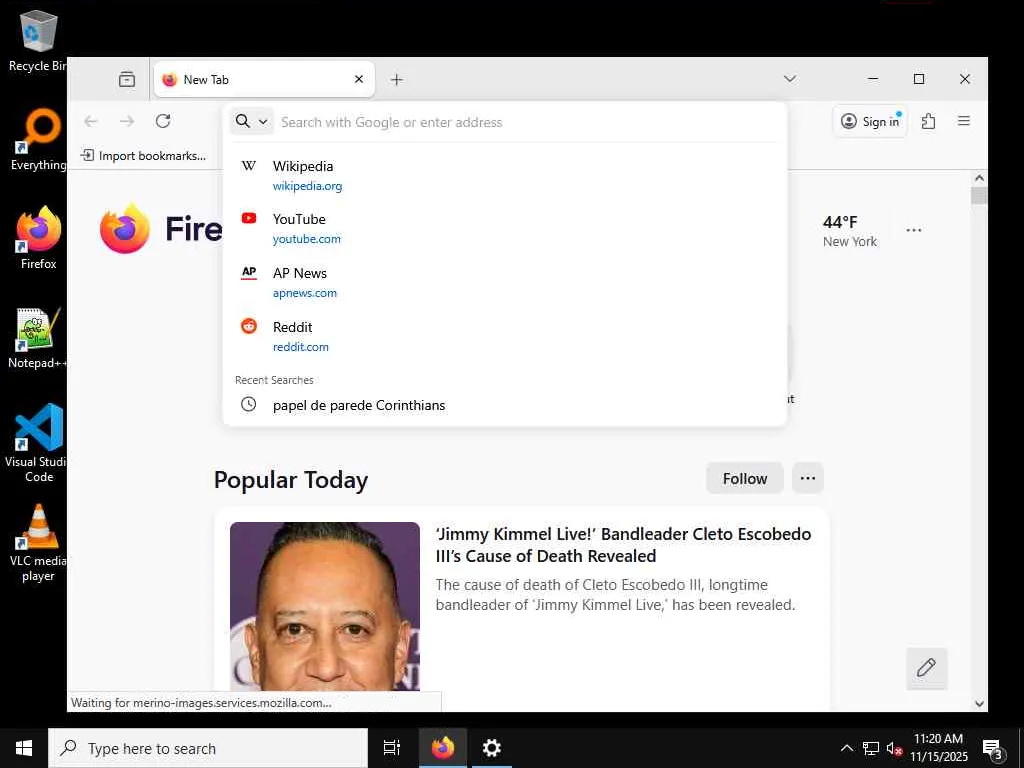
Task: Choose recent search papel de parede Corinthians
Action: (x=504, y=405)
